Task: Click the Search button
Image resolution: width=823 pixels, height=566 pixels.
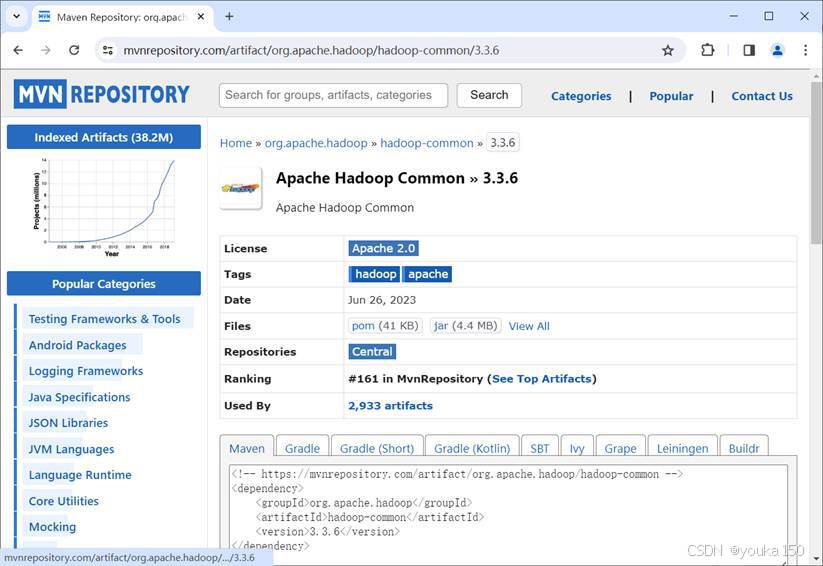Action: coord(489,95)
